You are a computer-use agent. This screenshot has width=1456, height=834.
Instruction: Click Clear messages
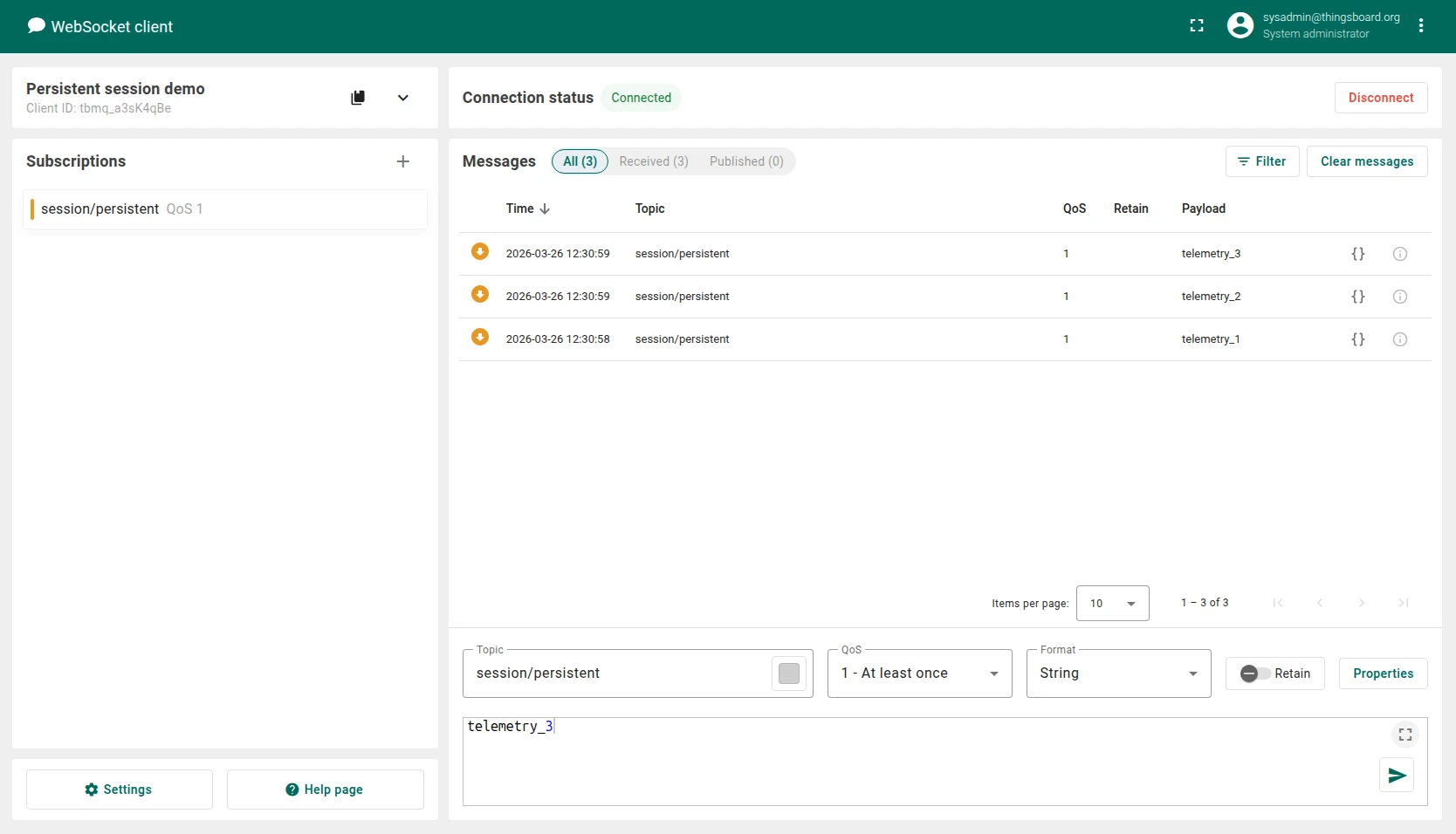coord(1367,161)
